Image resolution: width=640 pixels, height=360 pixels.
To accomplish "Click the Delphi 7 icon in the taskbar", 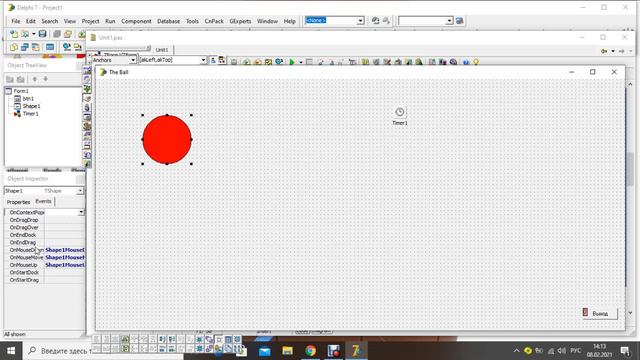I will point(356,351).
